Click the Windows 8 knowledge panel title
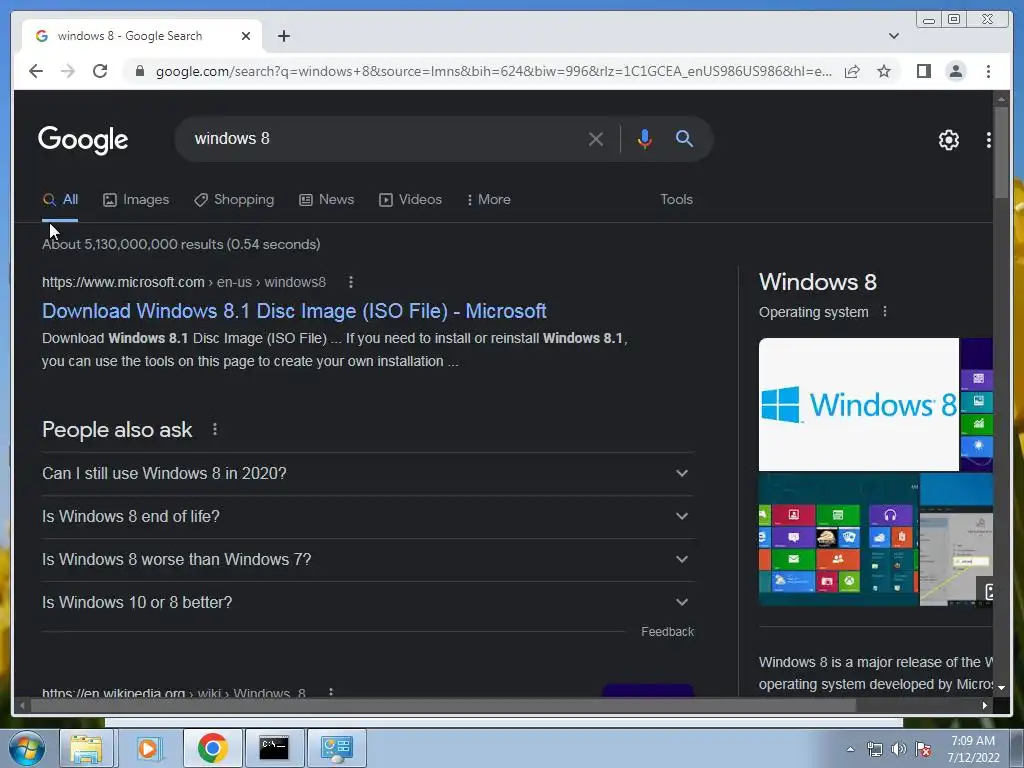 [x=818, y=282]
